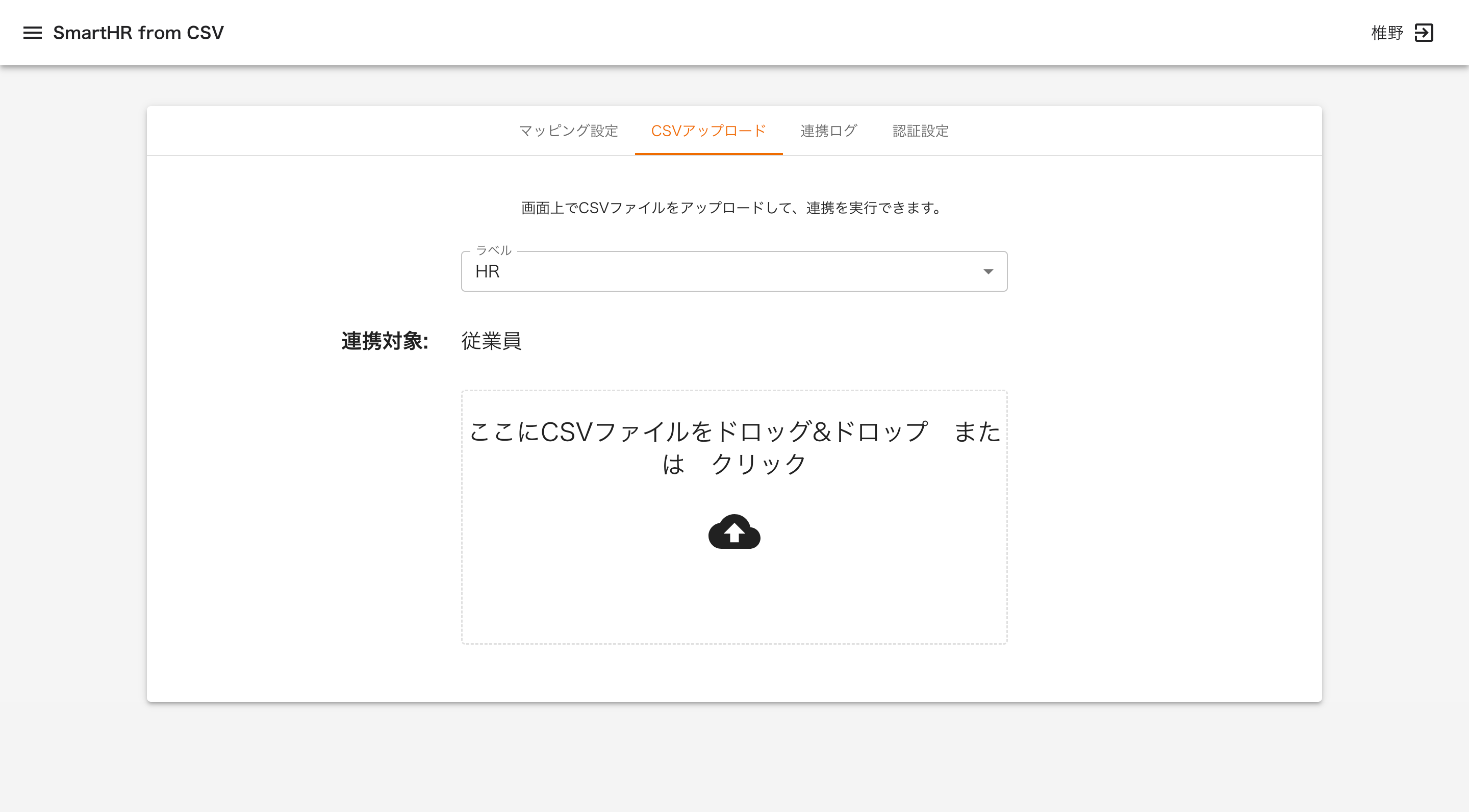Image resolution: width=1469 pixels, height=812 pixels.
Task: Switch to the マッピング設定 tab
Action: 569,131
